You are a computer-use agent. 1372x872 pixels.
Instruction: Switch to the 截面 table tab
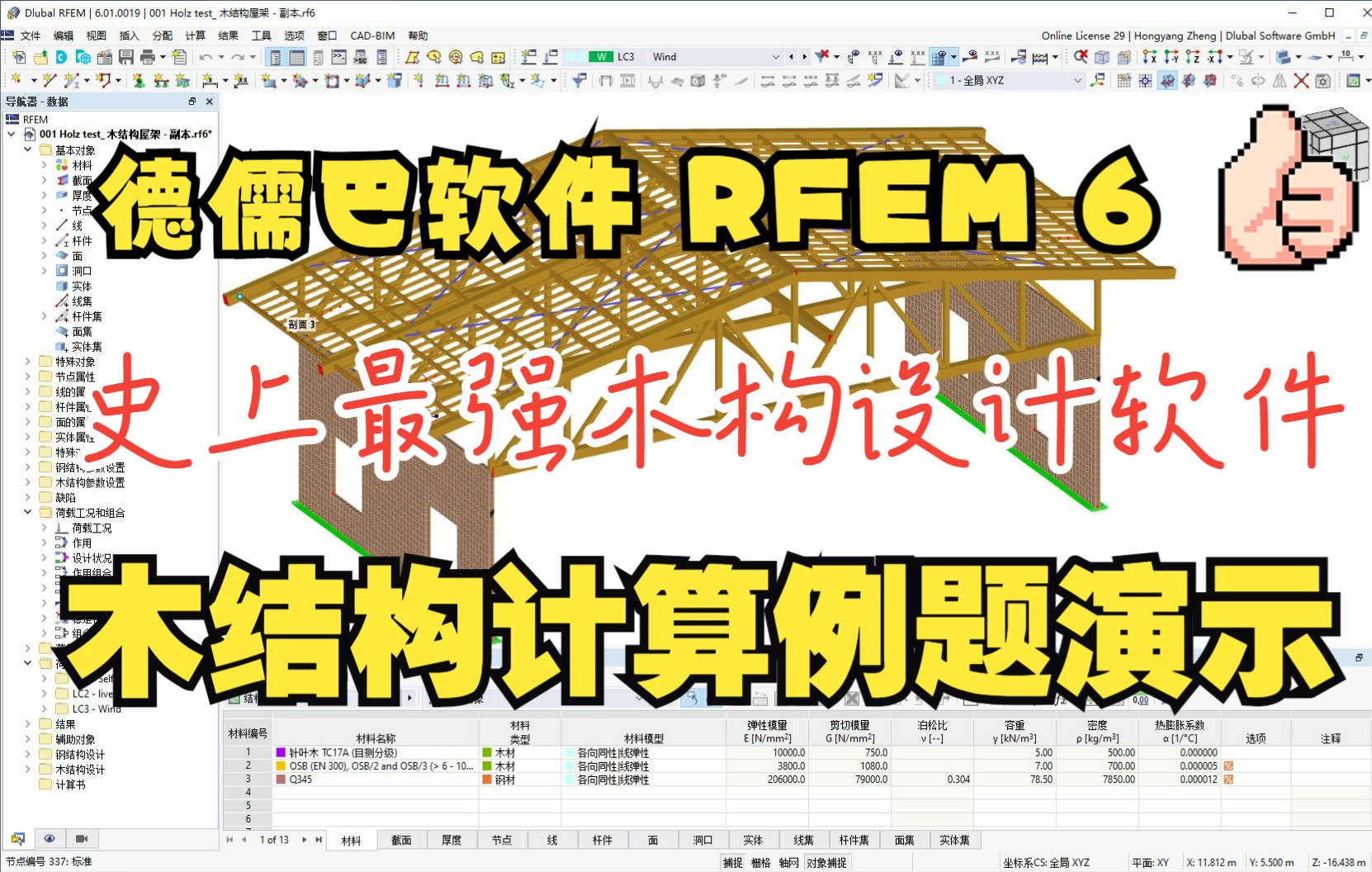pos(401,840)
